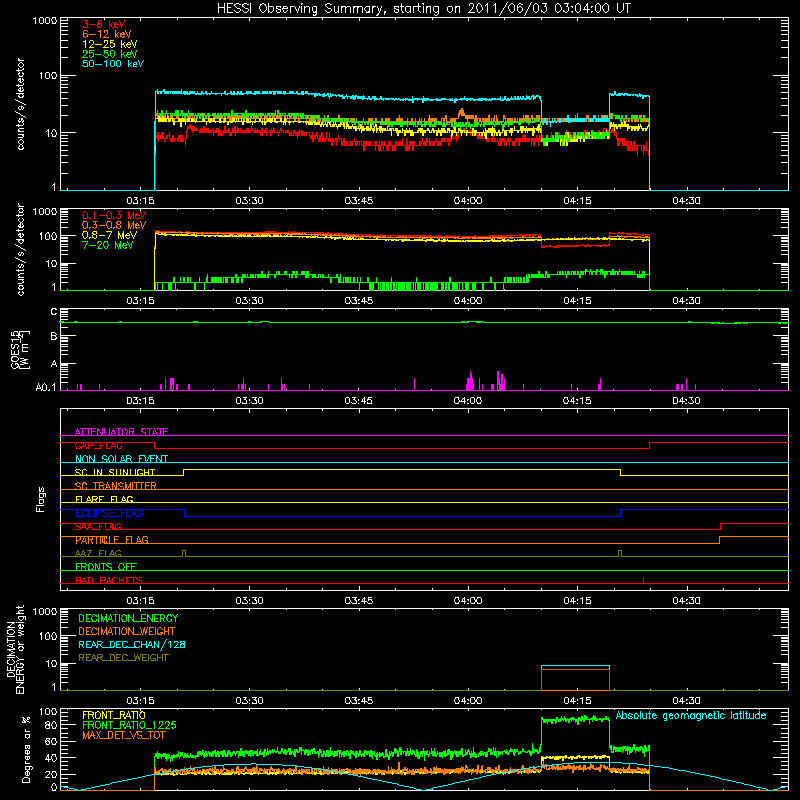The width and height of the screenshot is (800, 800).
Task: Click the 03:30 tick under the MeV plot
Action: click(x=249, y=301)
